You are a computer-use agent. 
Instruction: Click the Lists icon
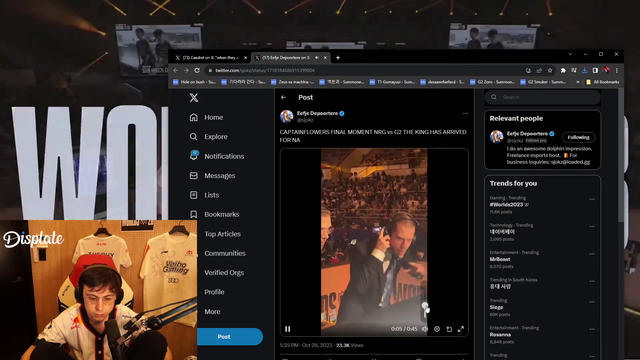pos(193,195)
